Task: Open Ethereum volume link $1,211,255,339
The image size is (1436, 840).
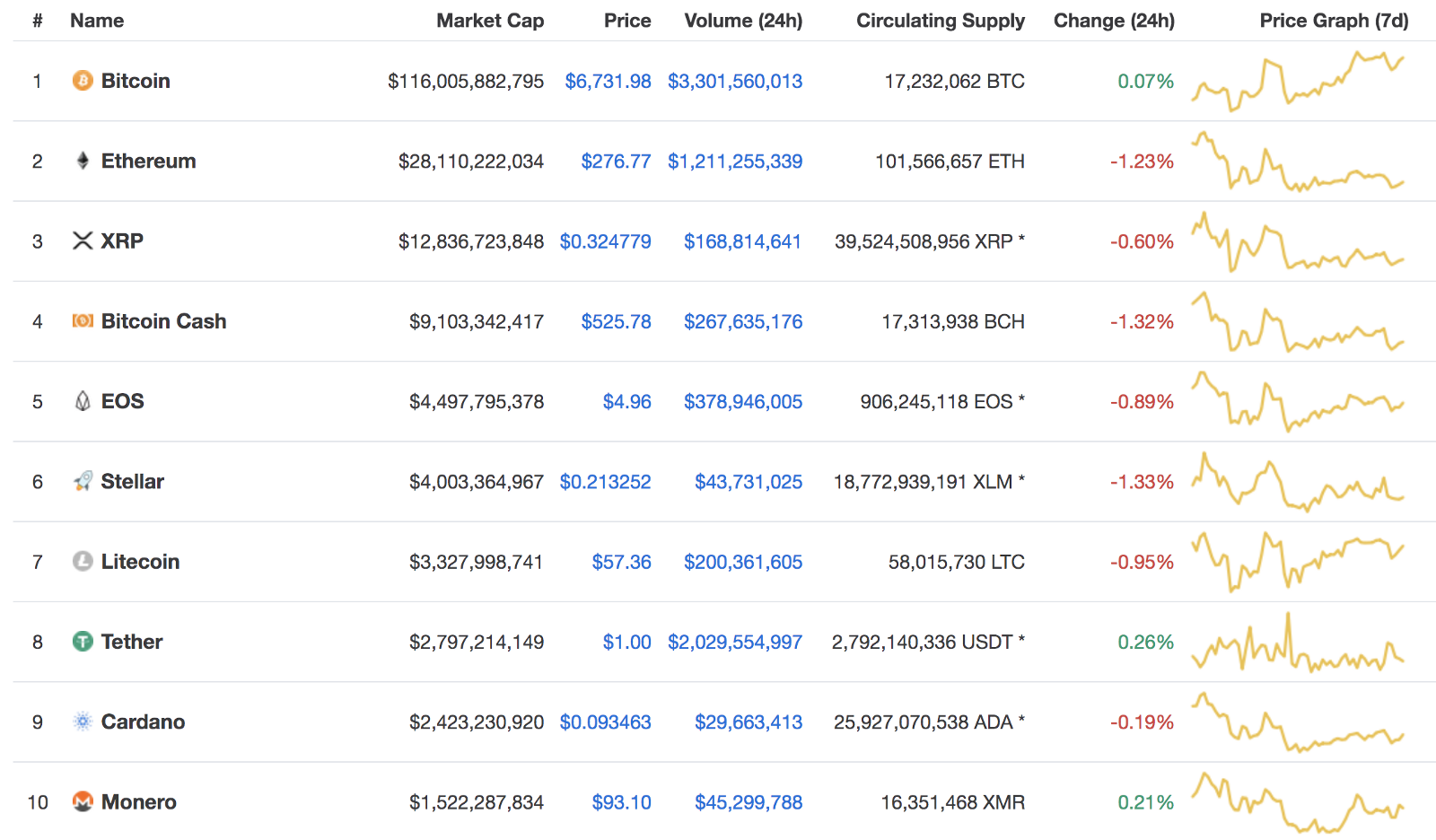Action: coord(734,162)
